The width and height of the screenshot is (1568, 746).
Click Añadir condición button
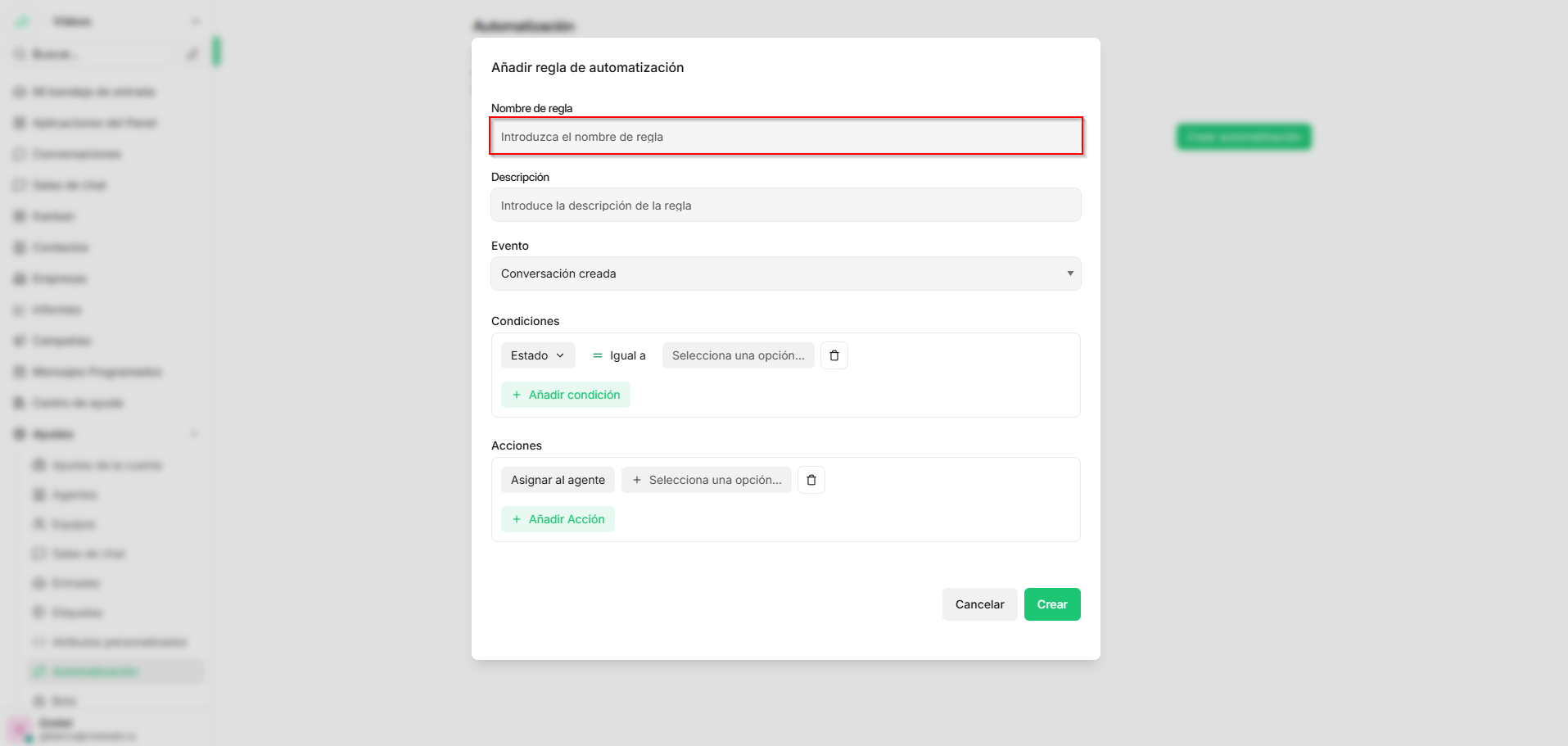click(x=566, y=395)
